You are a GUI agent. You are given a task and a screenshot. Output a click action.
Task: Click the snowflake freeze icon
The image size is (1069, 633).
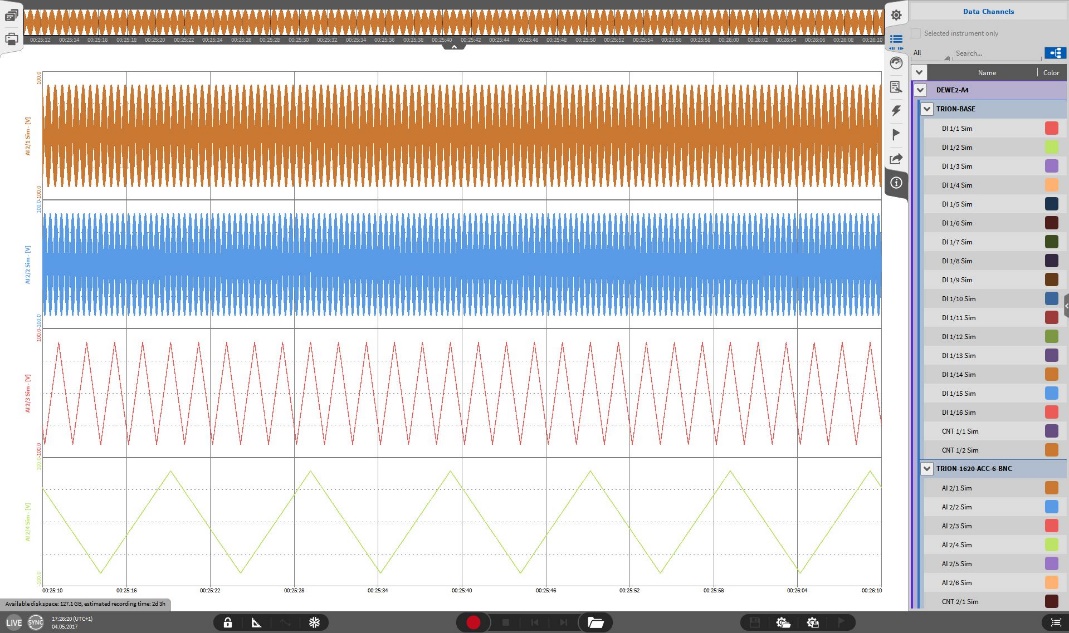312,623
